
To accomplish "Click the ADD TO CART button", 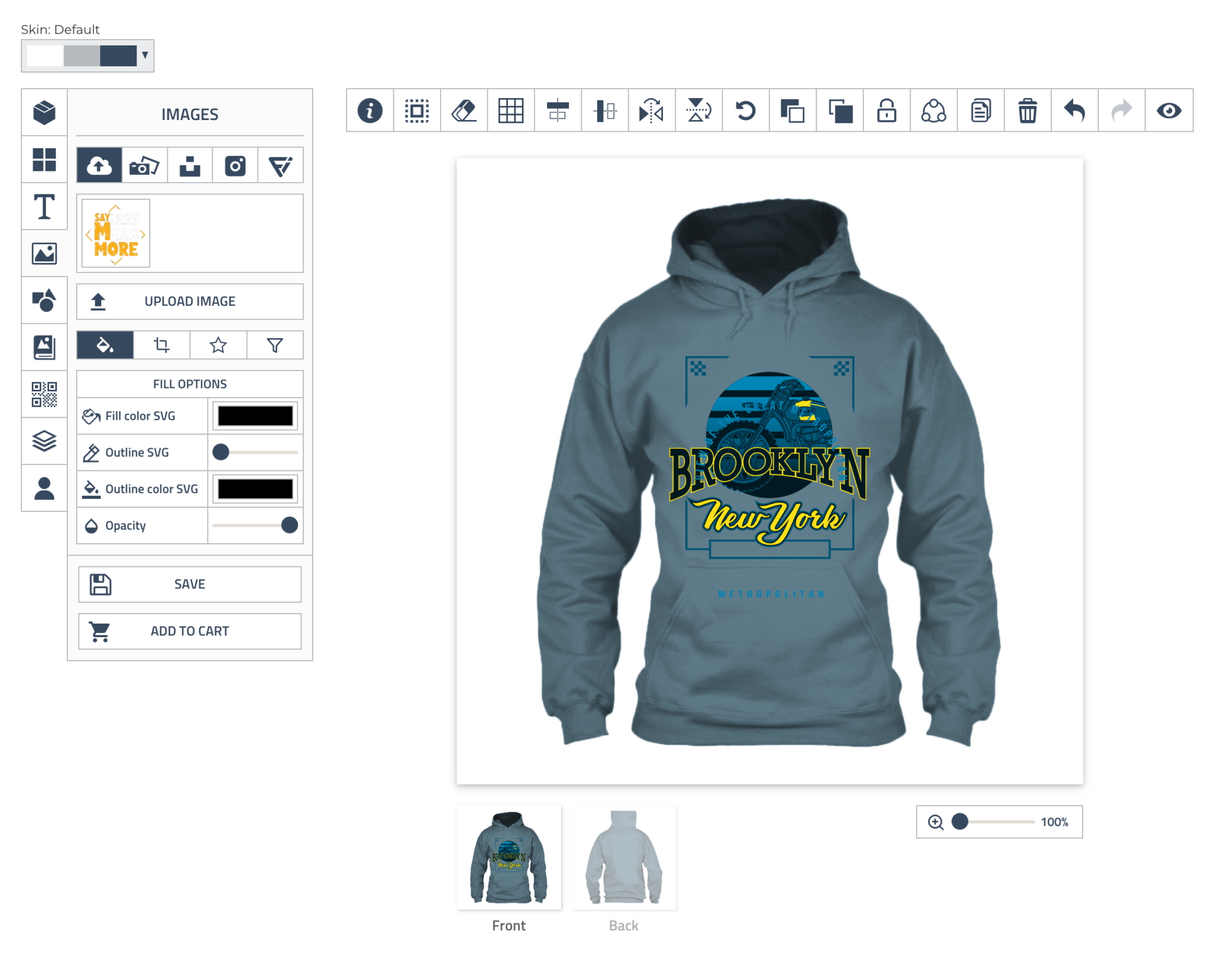I will point(190,631).
